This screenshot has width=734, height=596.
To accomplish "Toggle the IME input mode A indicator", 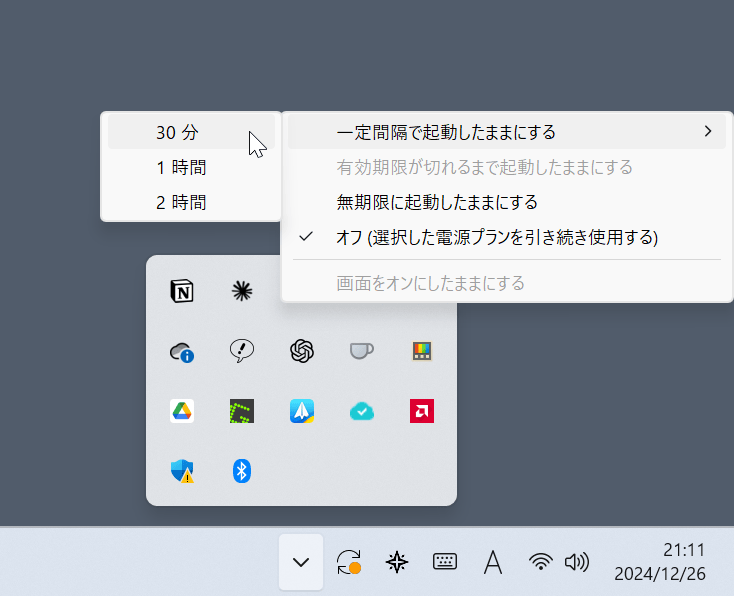I will point(492,562).
